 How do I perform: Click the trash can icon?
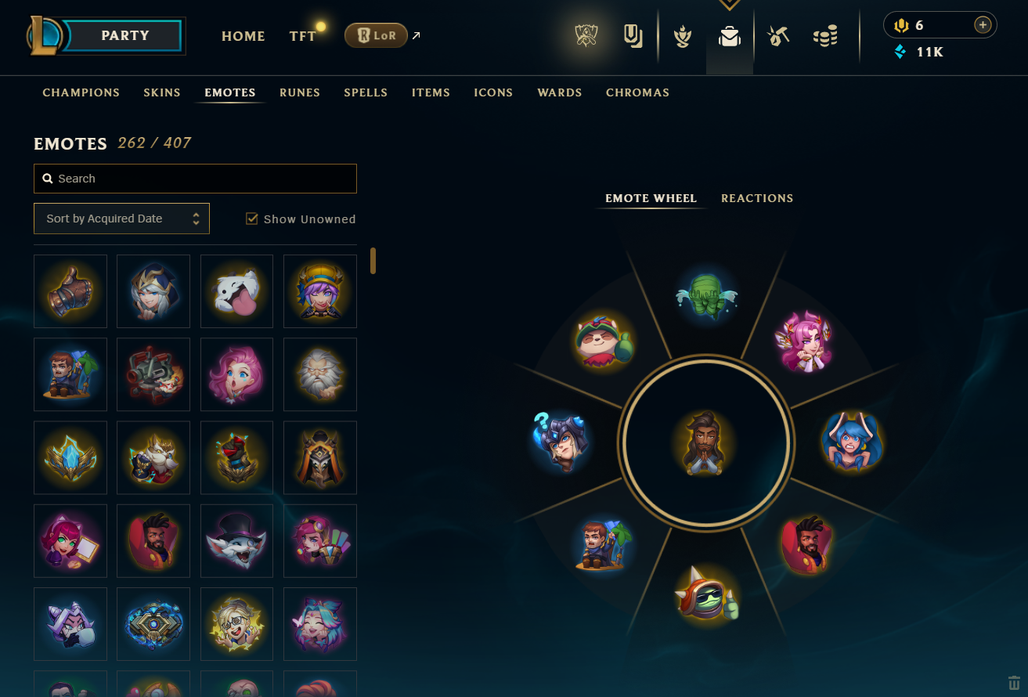coord(1014,683)
